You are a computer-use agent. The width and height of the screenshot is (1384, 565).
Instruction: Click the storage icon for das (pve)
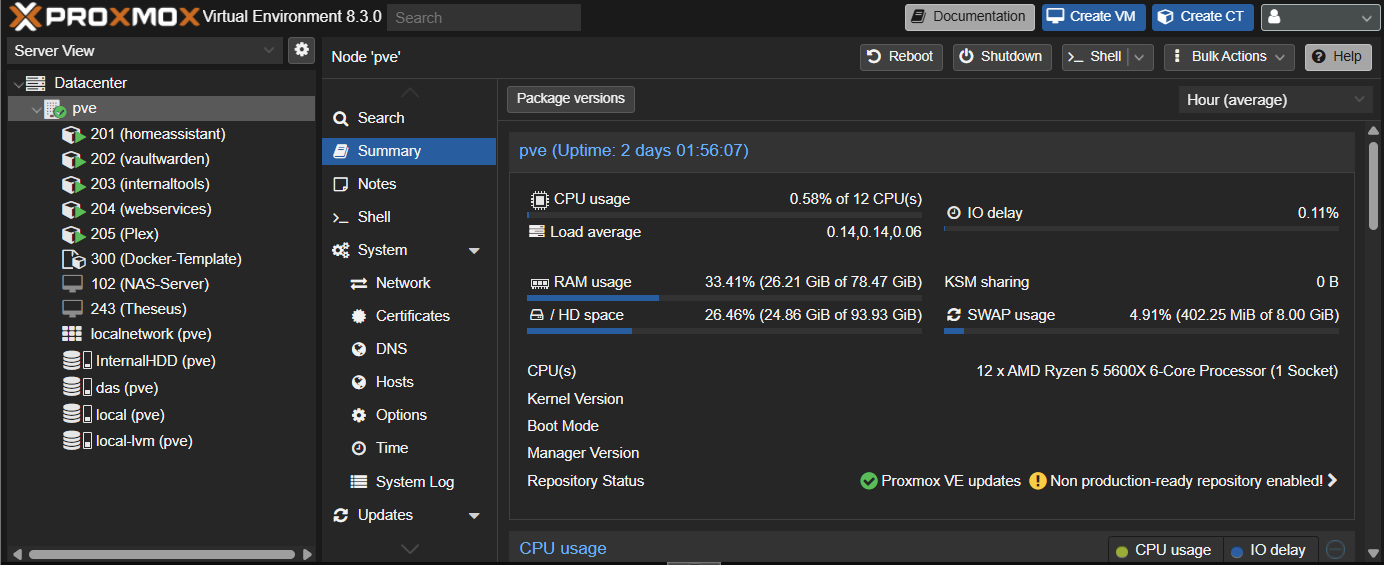pyautogui.click(x=76, y=388)
